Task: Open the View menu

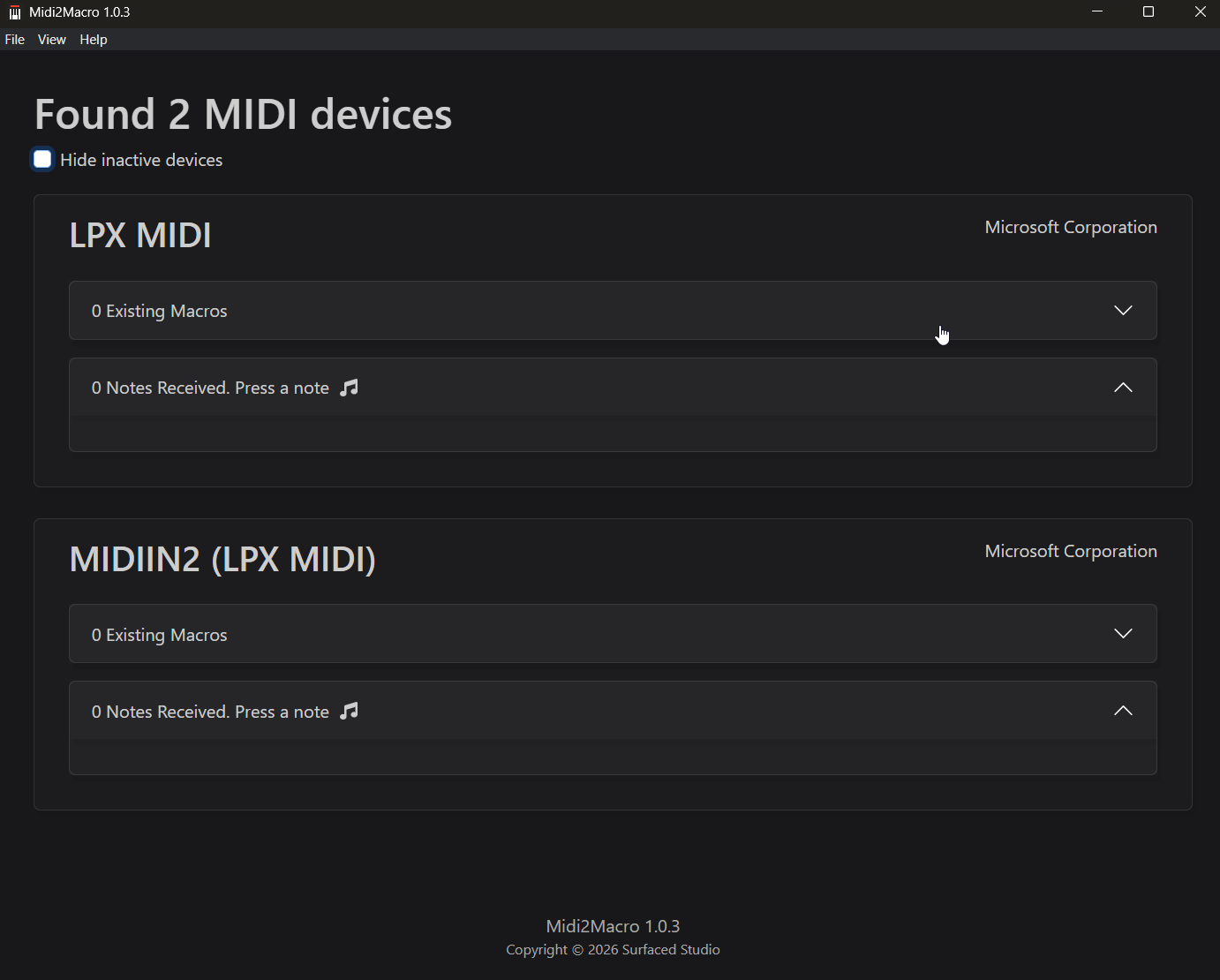Action: (x=52, y=40)
